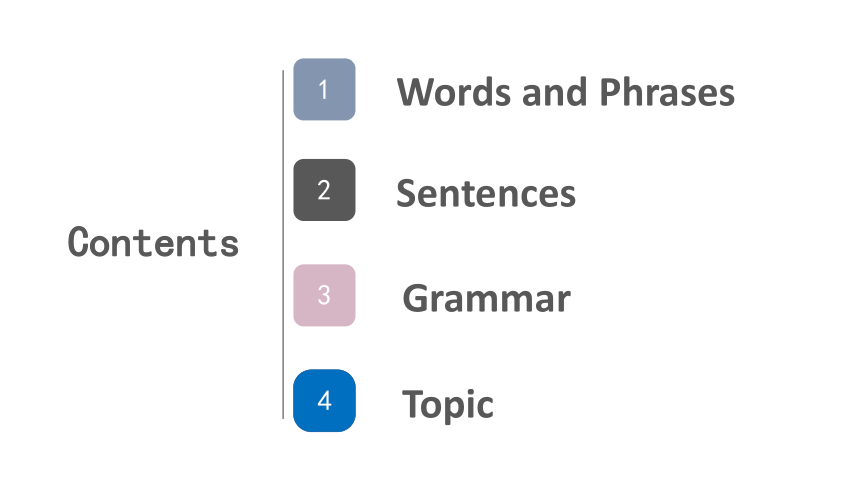
Task: Go to the Sentences section
Action: (x=486, y=193)
